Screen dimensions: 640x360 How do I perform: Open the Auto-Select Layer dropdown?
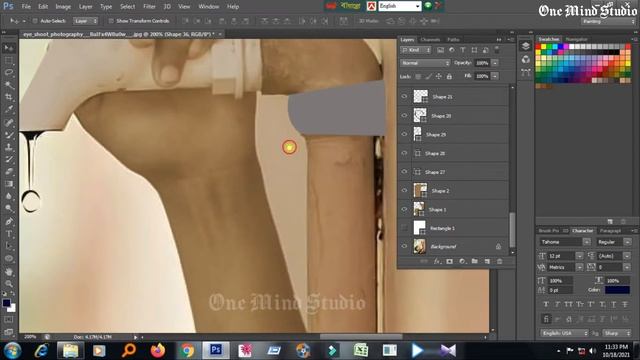(x=86, y=21)
